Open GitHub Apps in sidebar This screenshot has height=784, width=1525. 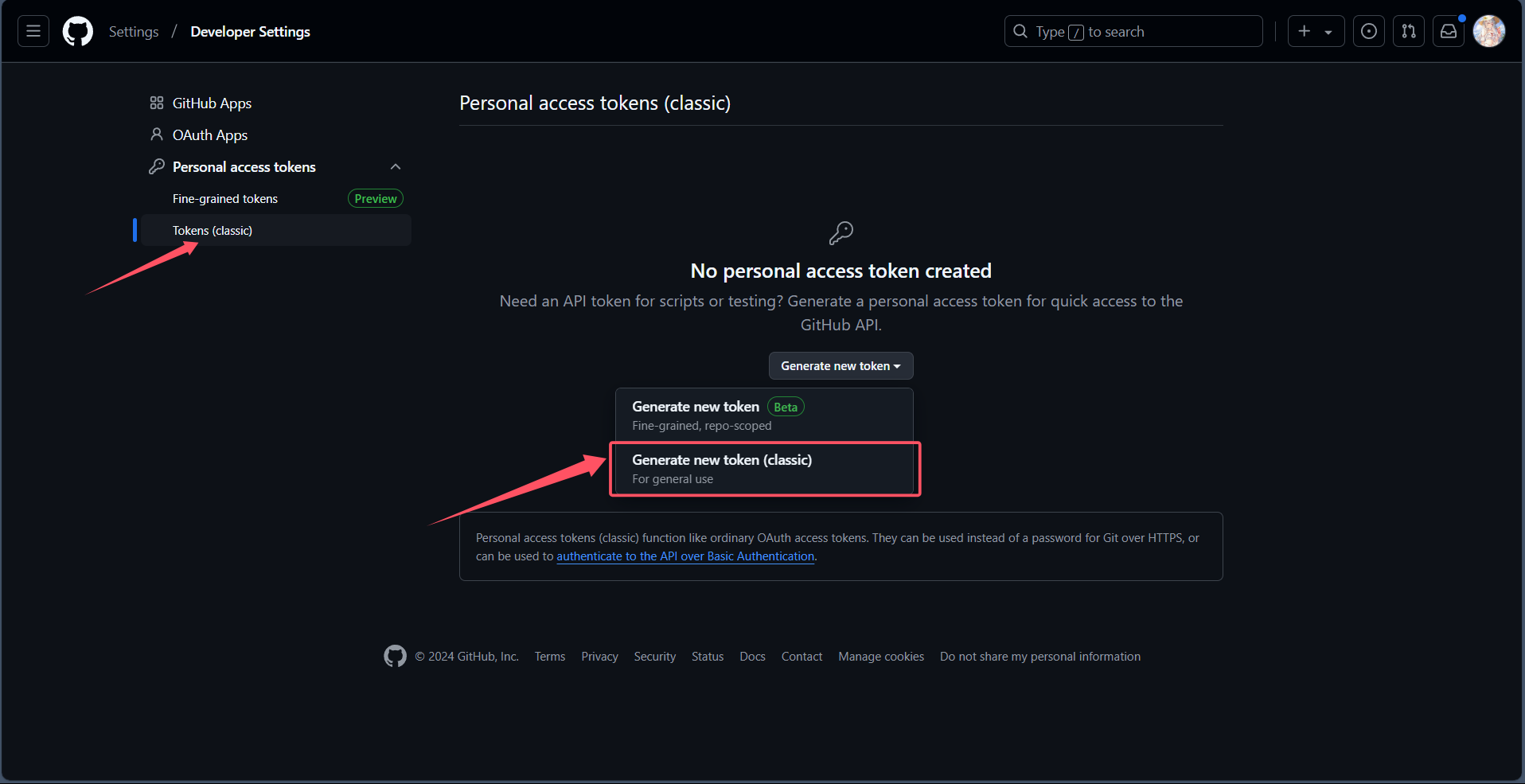click(212, 103)
